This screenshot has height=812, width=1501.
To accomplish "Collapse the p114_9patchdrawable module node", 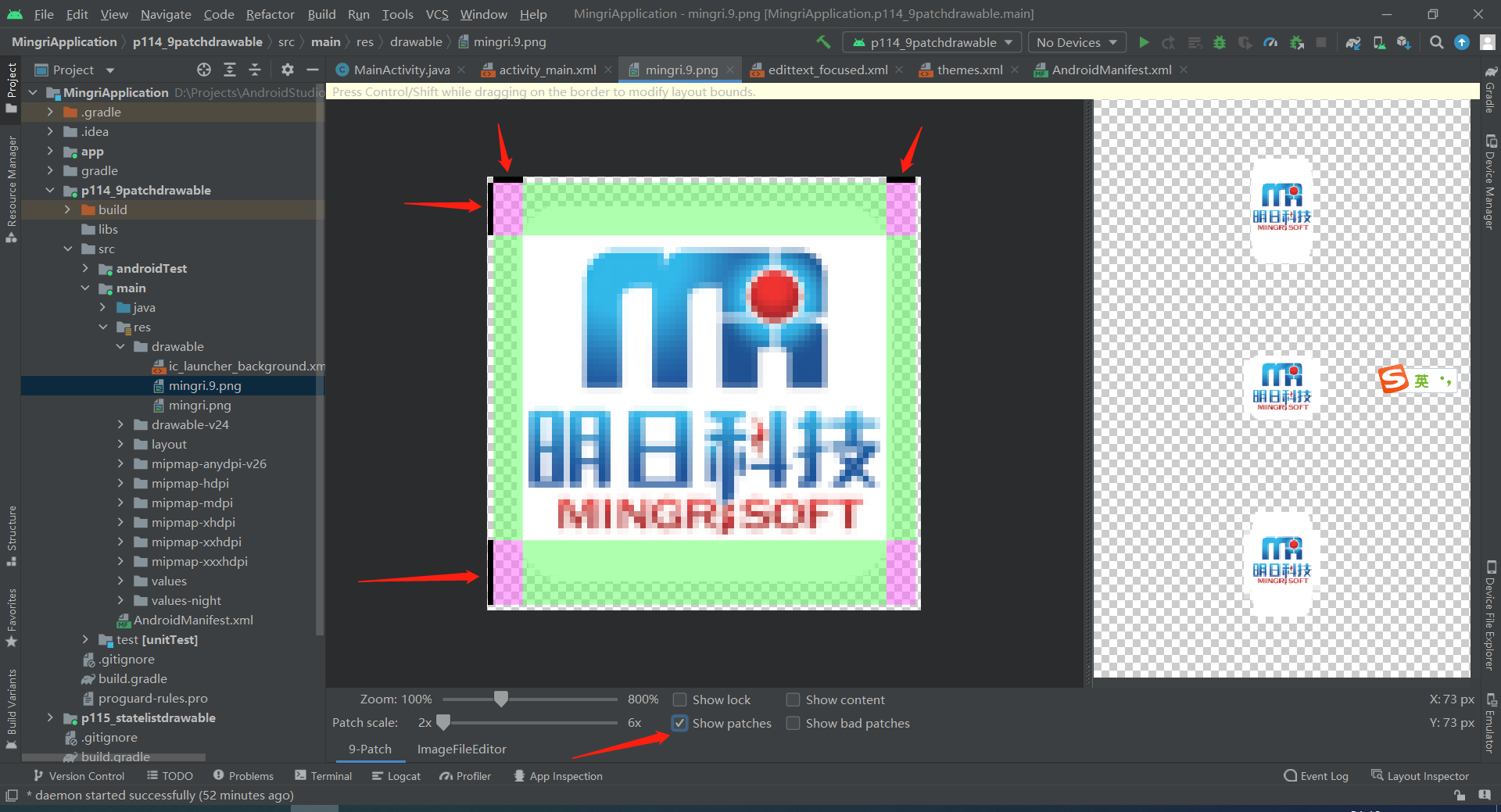I will click(x=50, y=190).
